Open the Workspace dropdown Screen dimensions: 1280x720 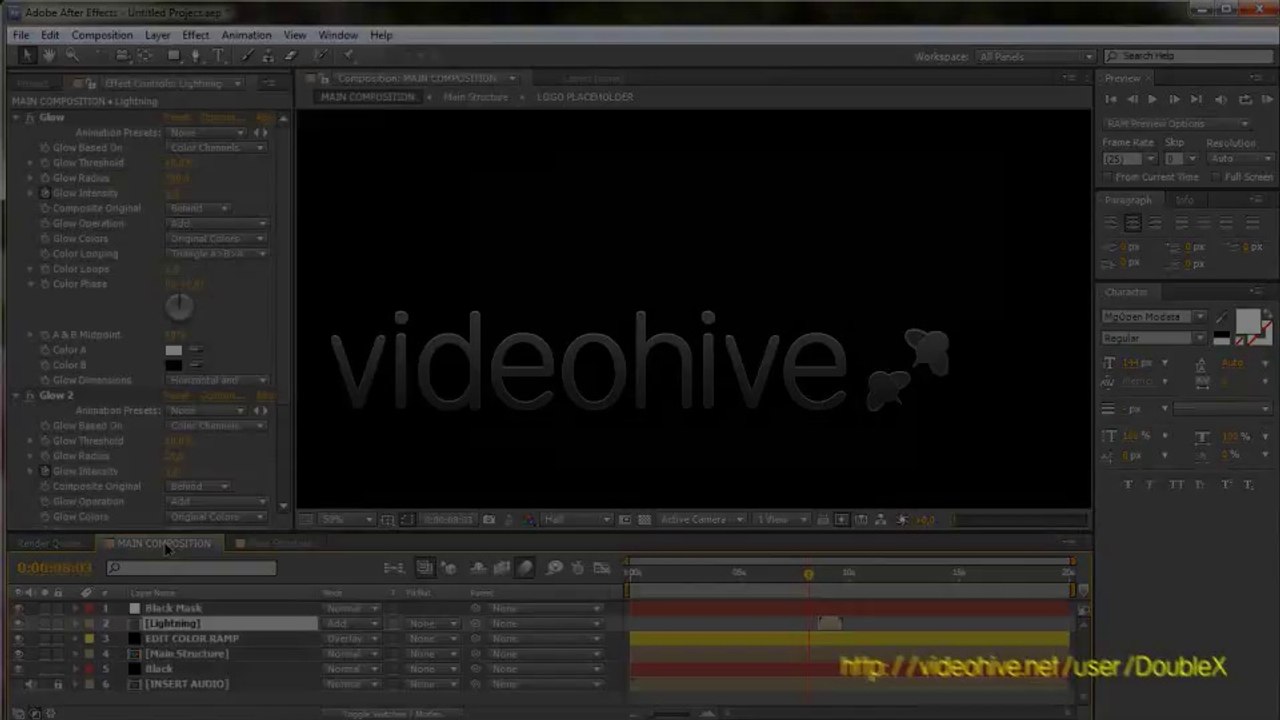pyautogui.click(x=1035, y=57)
